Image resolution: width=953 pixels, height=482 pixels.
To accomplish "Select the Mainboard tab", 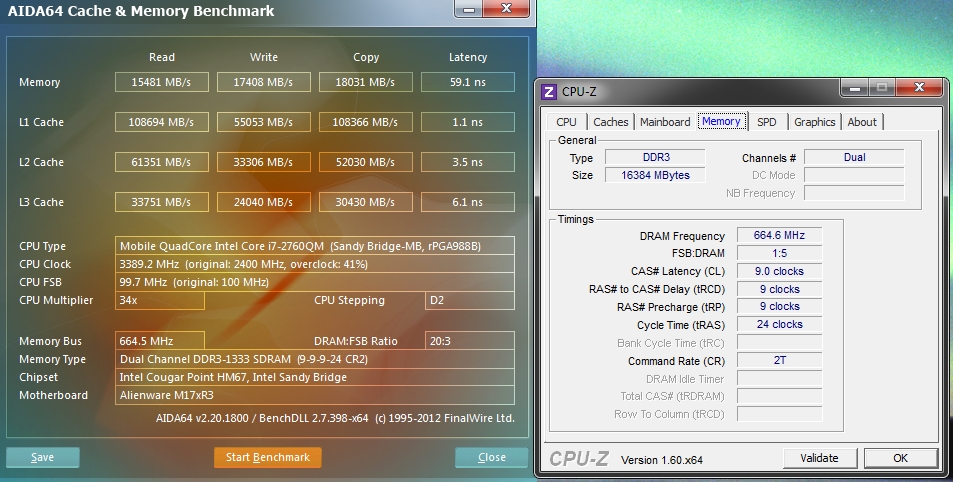I will pyautogui.click(x=665, y=122).
